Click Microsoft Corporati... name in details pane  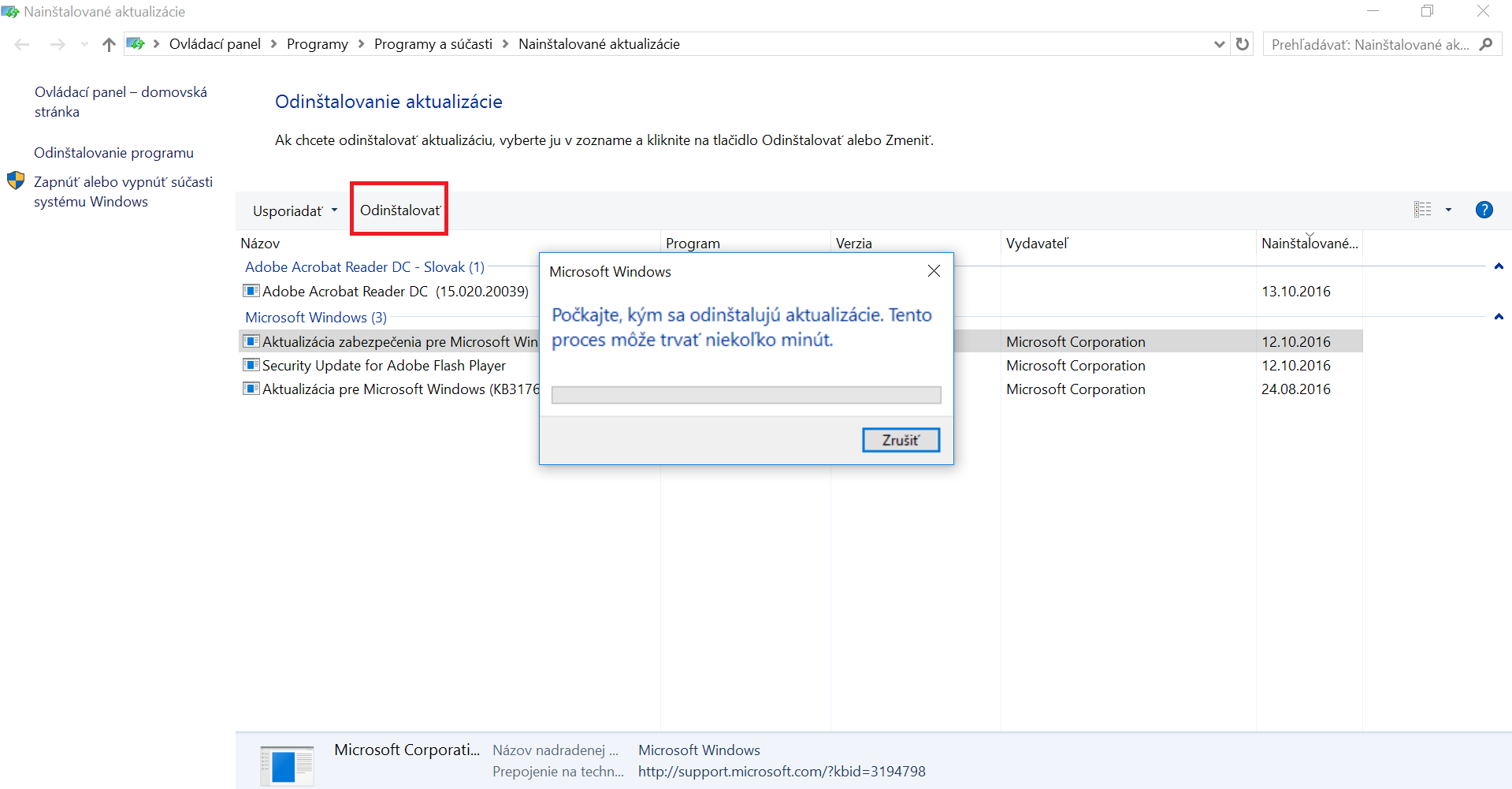click(407, 750)
